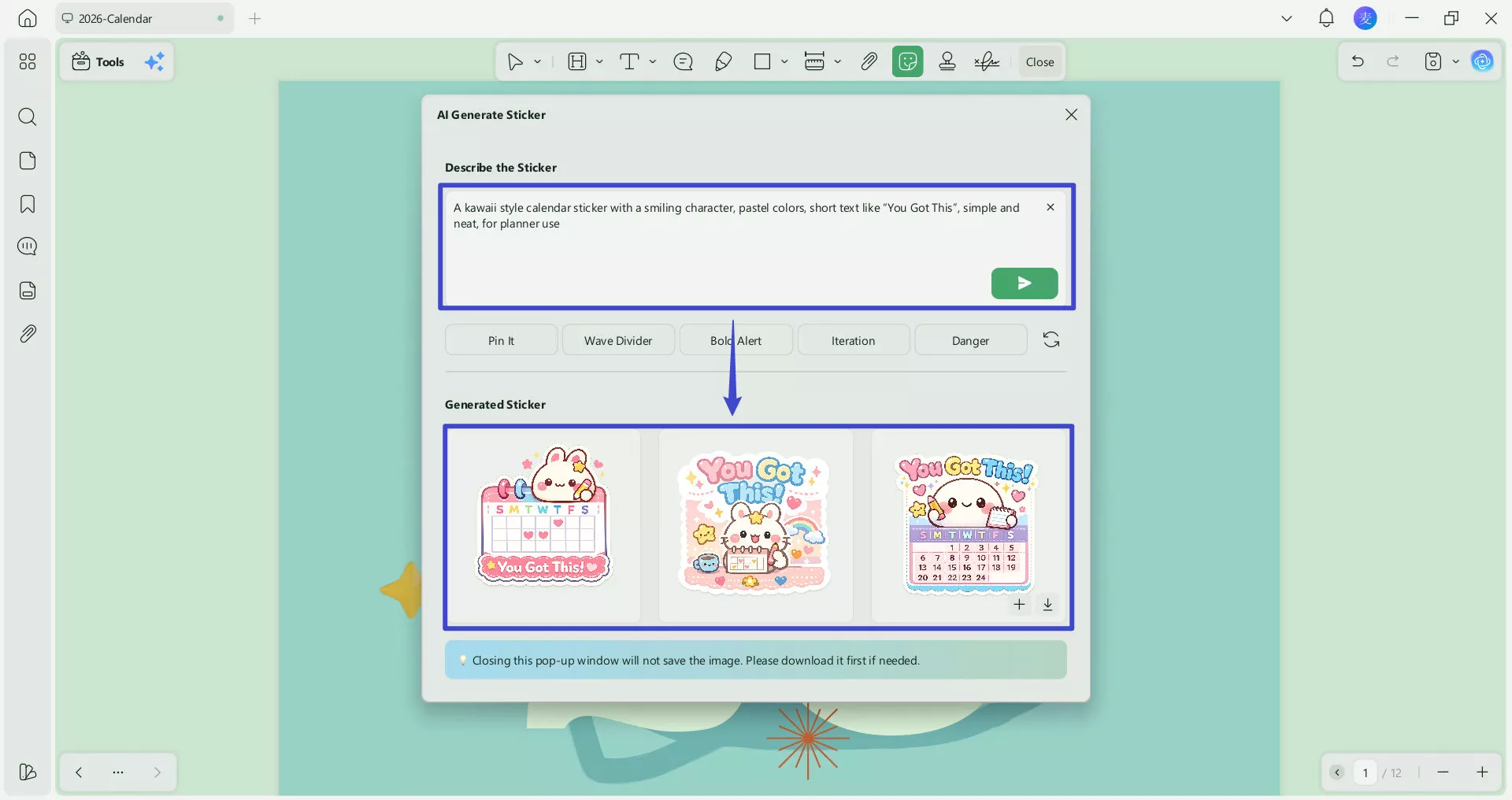Expand save options arrow

1456,61
